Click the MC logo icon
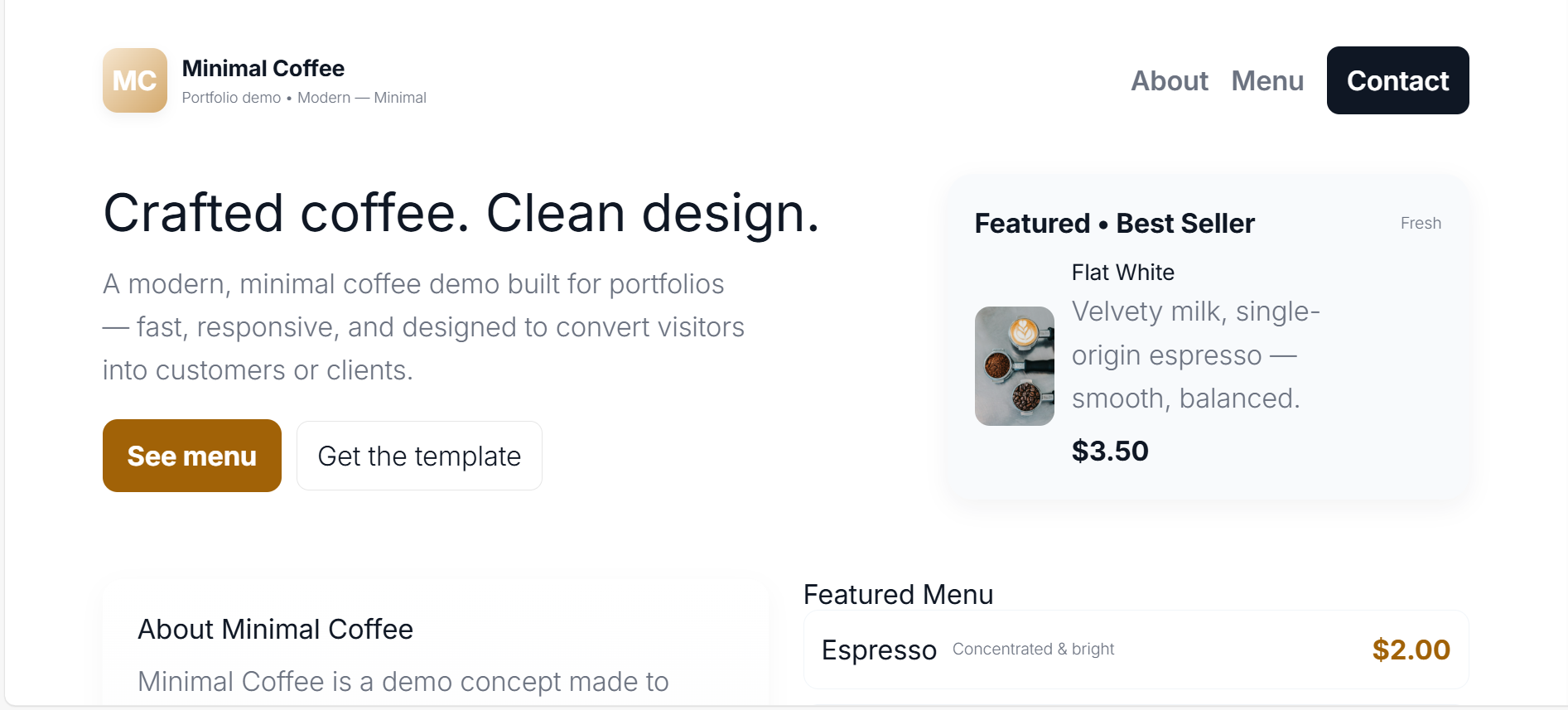 click(134, 80)
